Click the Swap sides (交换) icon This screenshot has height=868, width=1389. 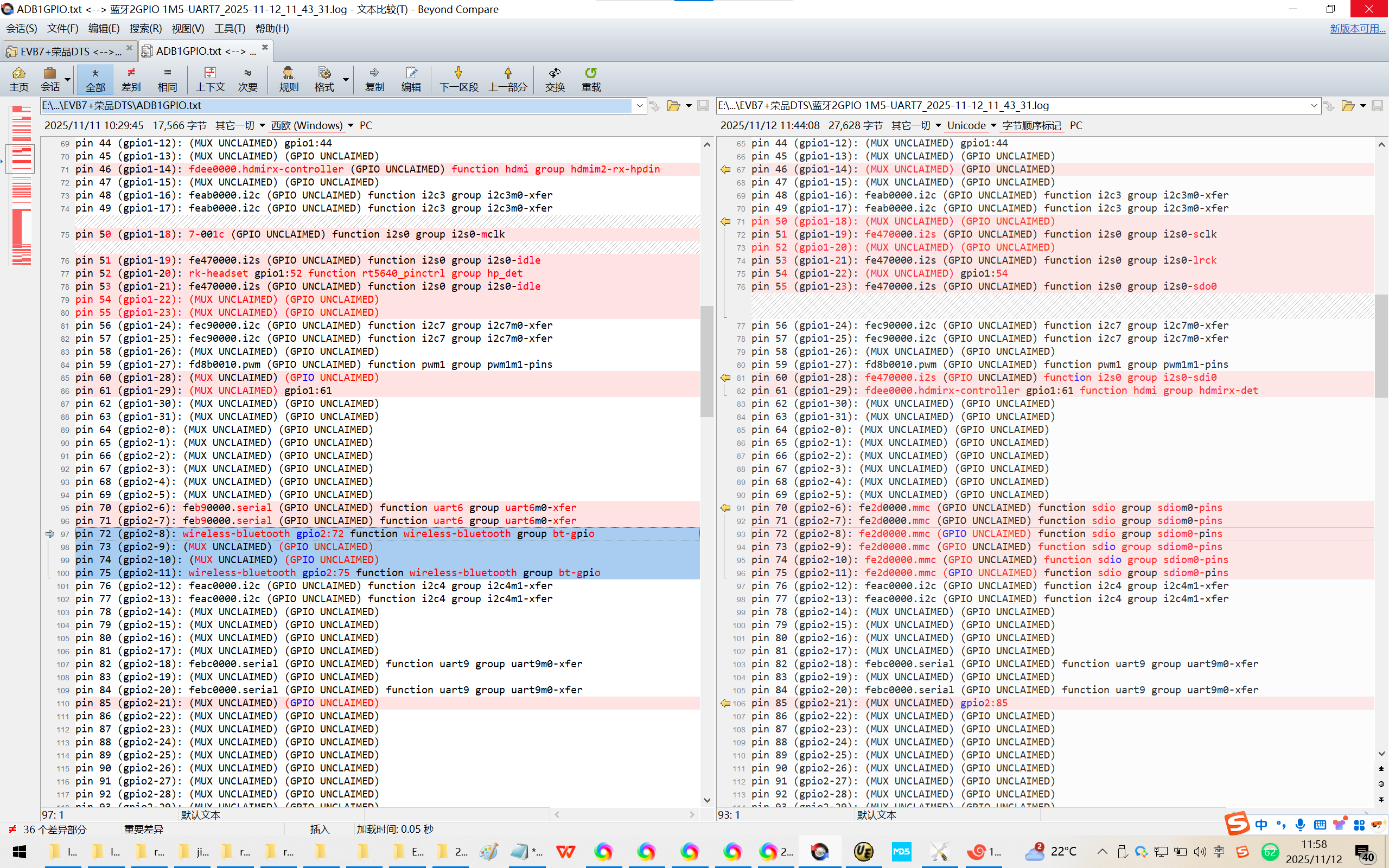click(555, 79)
